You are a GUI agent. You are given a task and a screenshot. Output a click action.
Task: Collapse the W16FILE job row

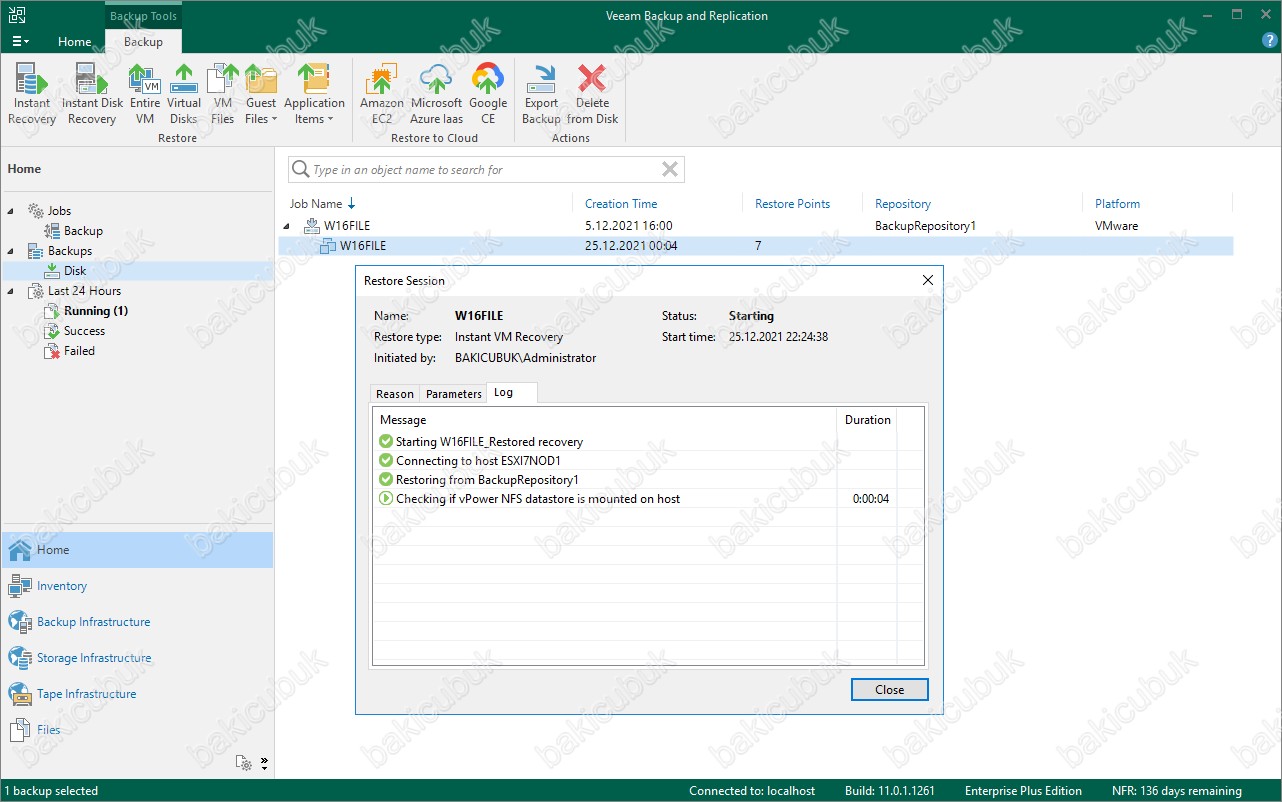[288, 226]
